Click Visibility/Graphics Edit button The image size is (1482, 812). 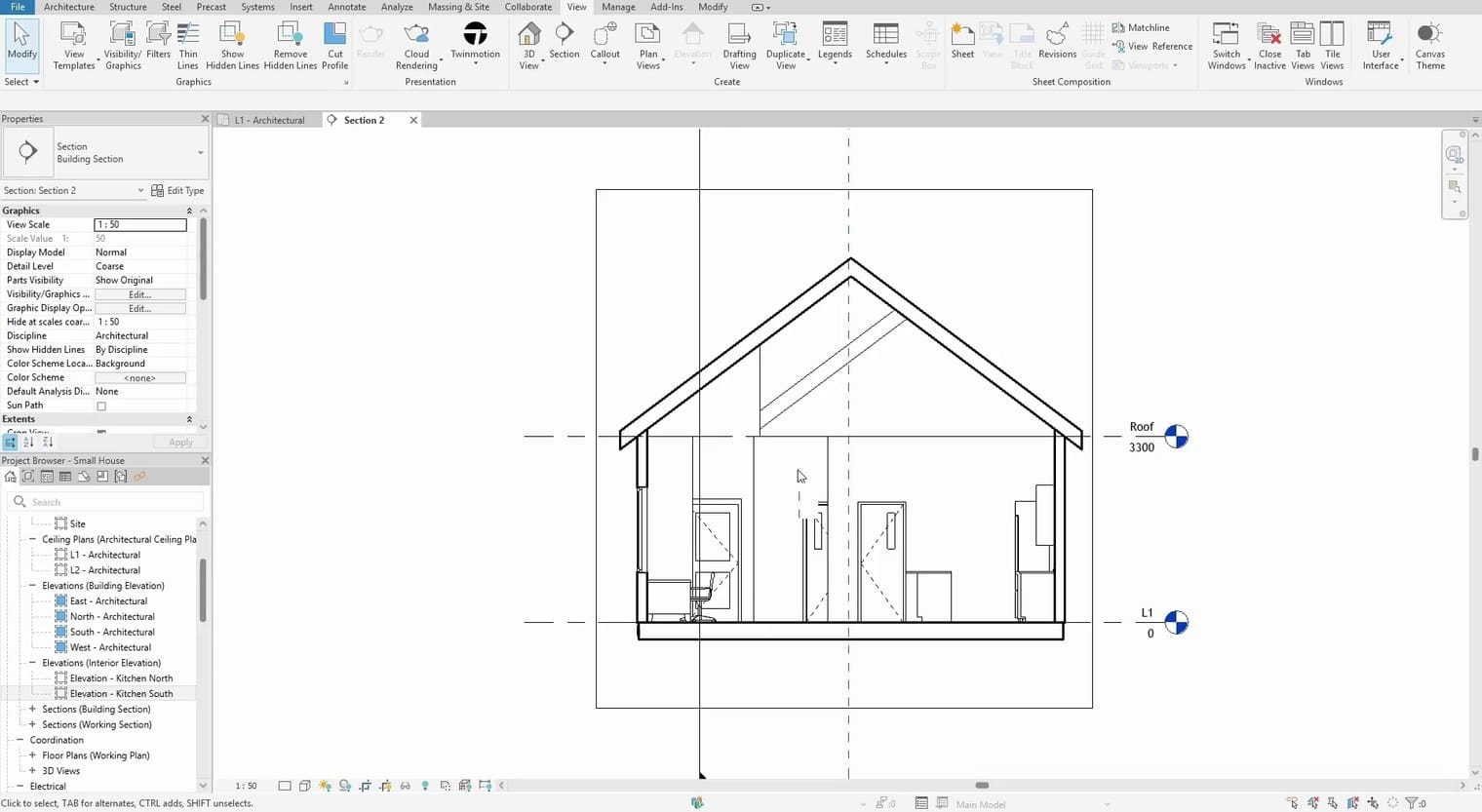click(139, 294)
